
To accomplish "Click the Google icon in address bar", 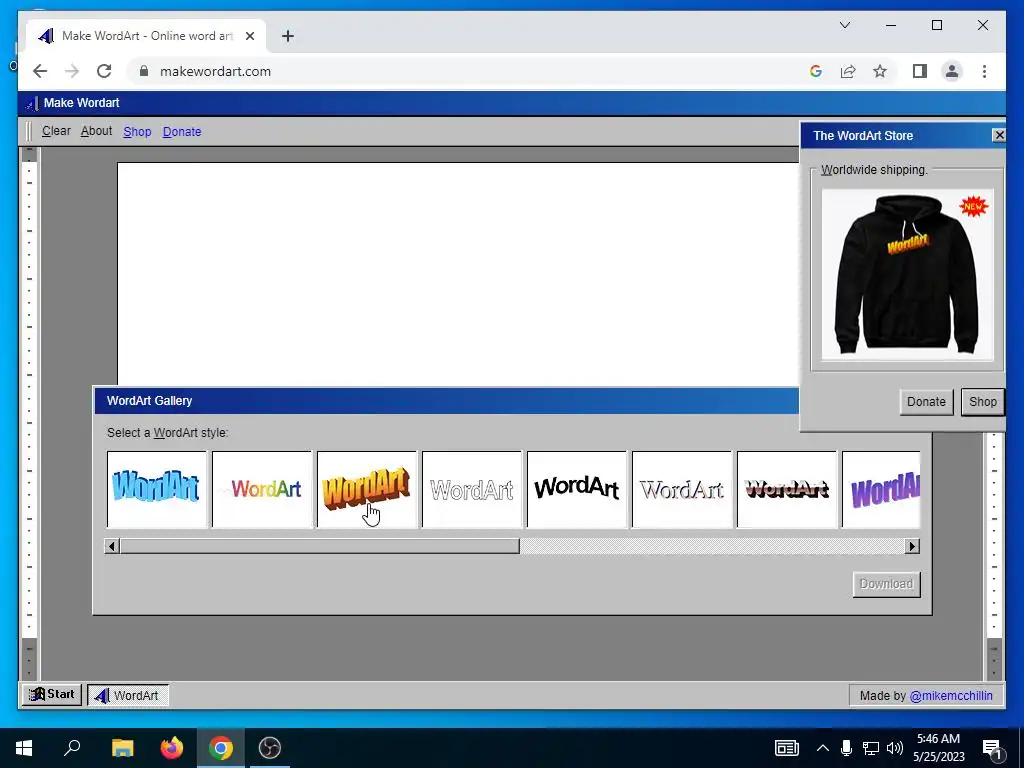I will pos(816,71).
